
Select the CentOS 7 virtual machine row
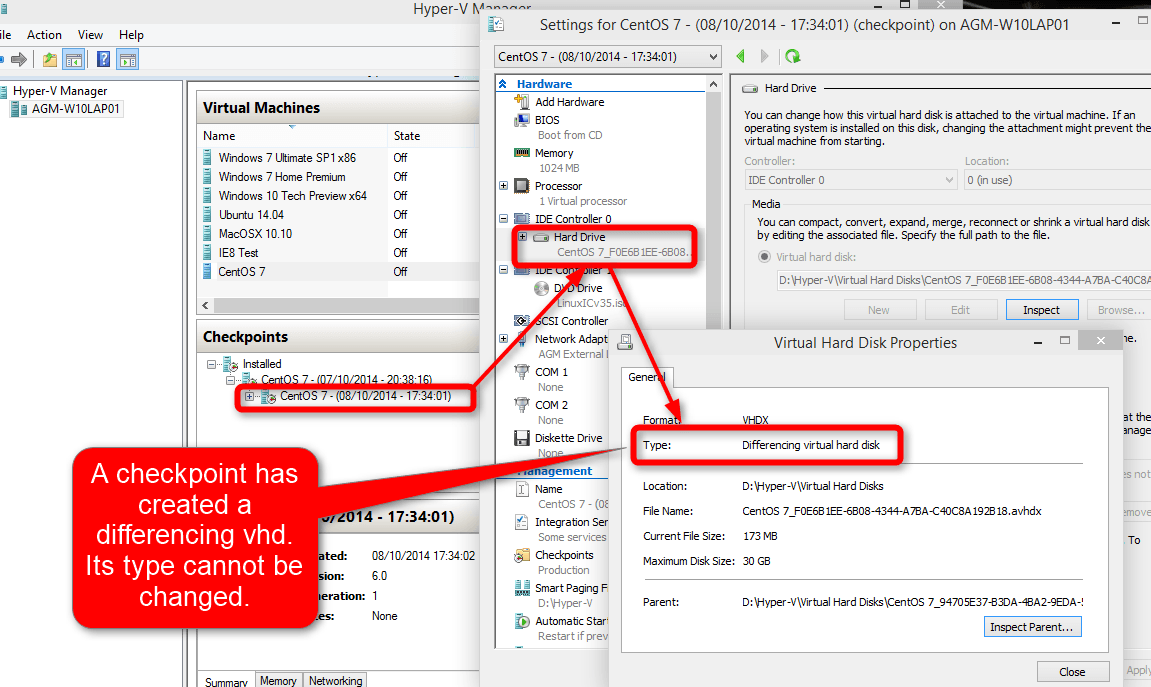(x=339, y=272)
